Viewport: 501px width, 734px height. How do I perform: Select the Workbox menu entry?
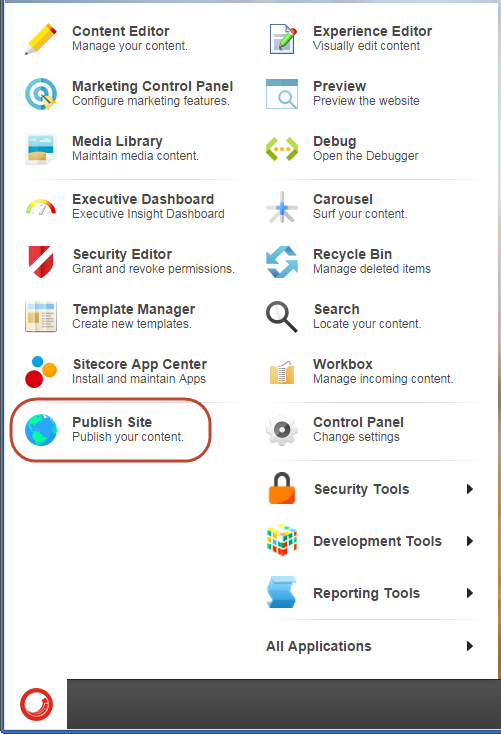click(375, 372)
